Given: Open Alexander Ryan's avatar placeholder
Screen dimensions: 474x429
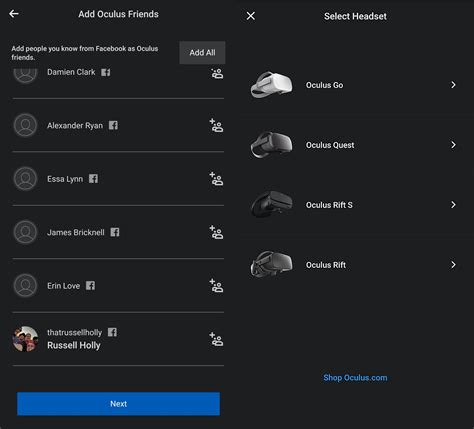Looking at the screenshot, I should (x=25, y=125).
